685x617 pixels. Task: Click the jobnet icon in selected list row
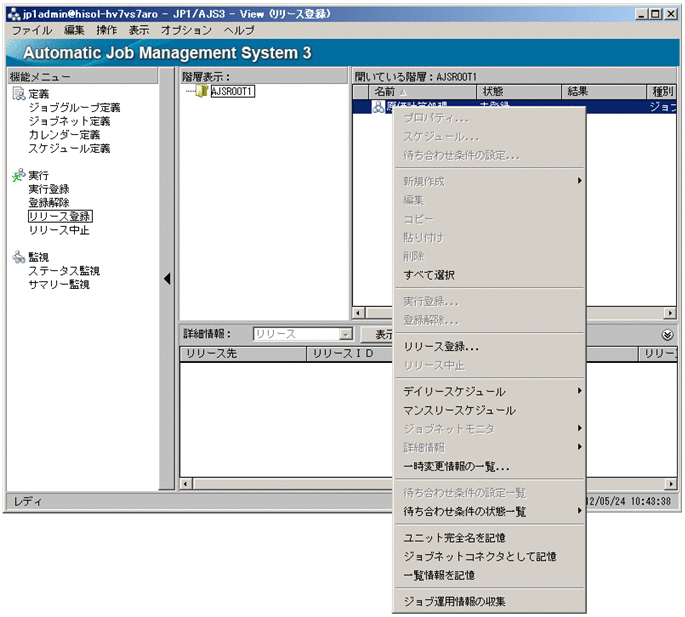pos(378,106)
